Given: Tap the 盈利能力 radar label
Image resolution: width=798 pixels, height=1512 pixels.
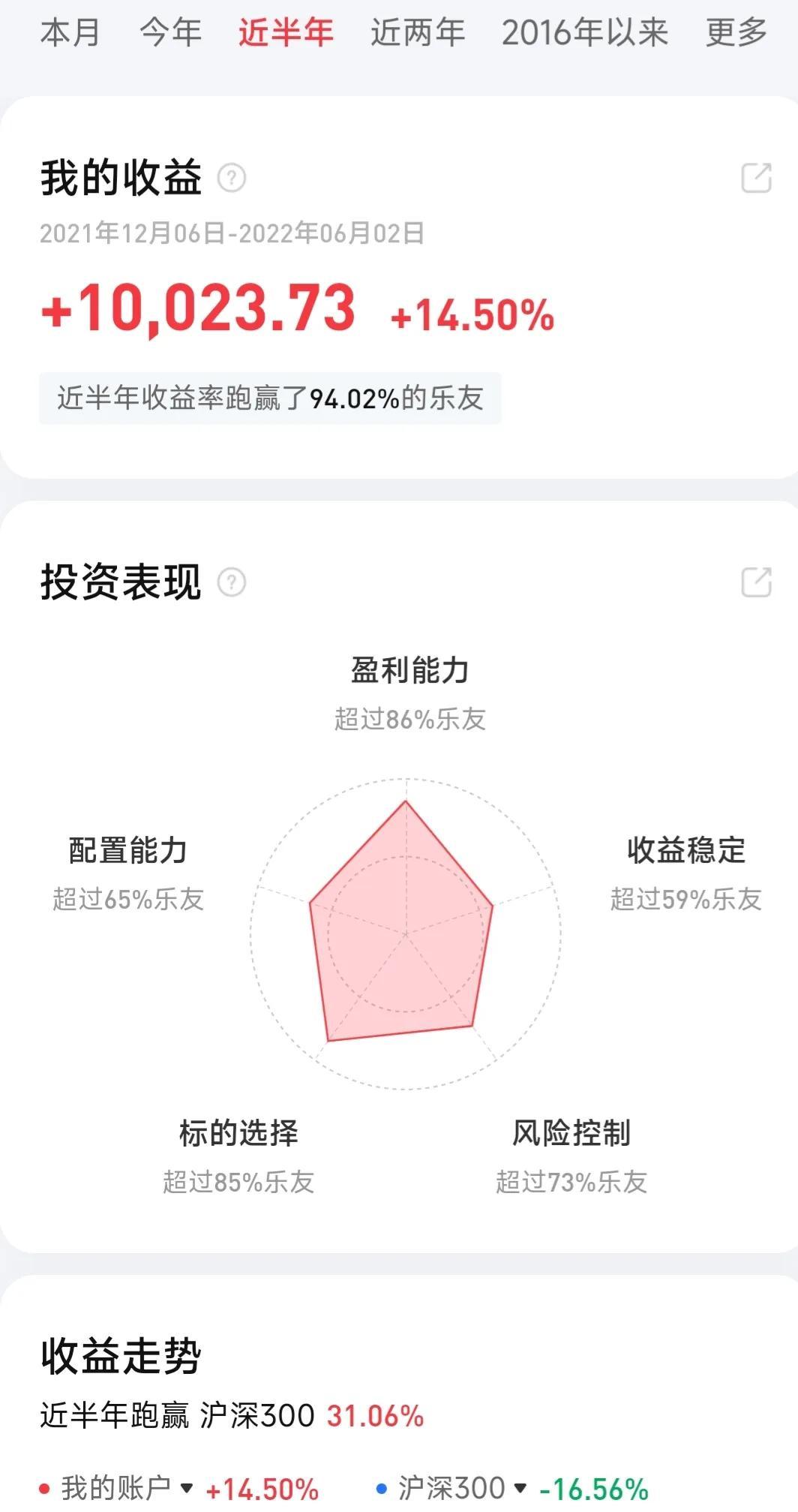Looking at the screenshot, I should [x=409, y=670].
